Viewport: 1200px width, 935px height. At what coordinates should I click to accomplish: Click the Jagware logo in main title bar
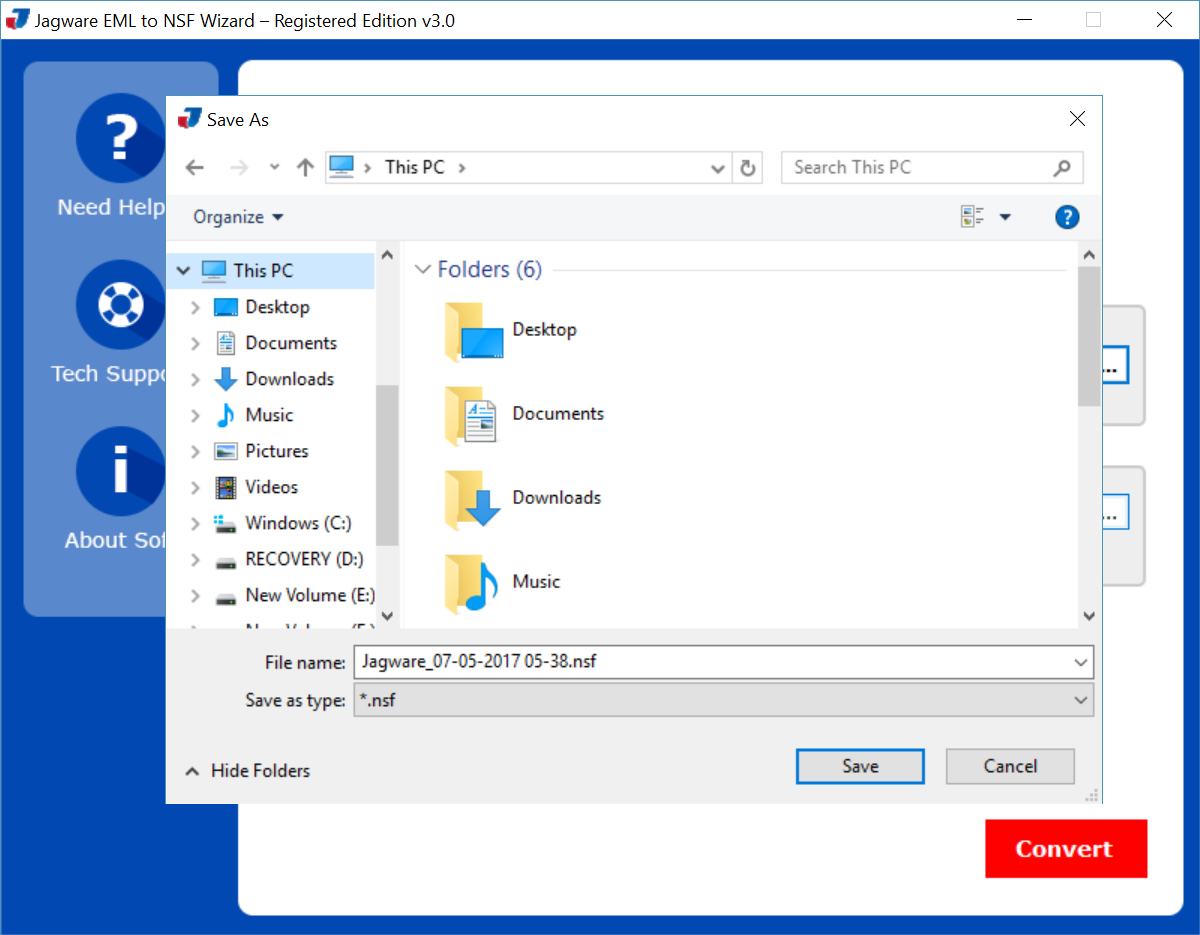17,20
